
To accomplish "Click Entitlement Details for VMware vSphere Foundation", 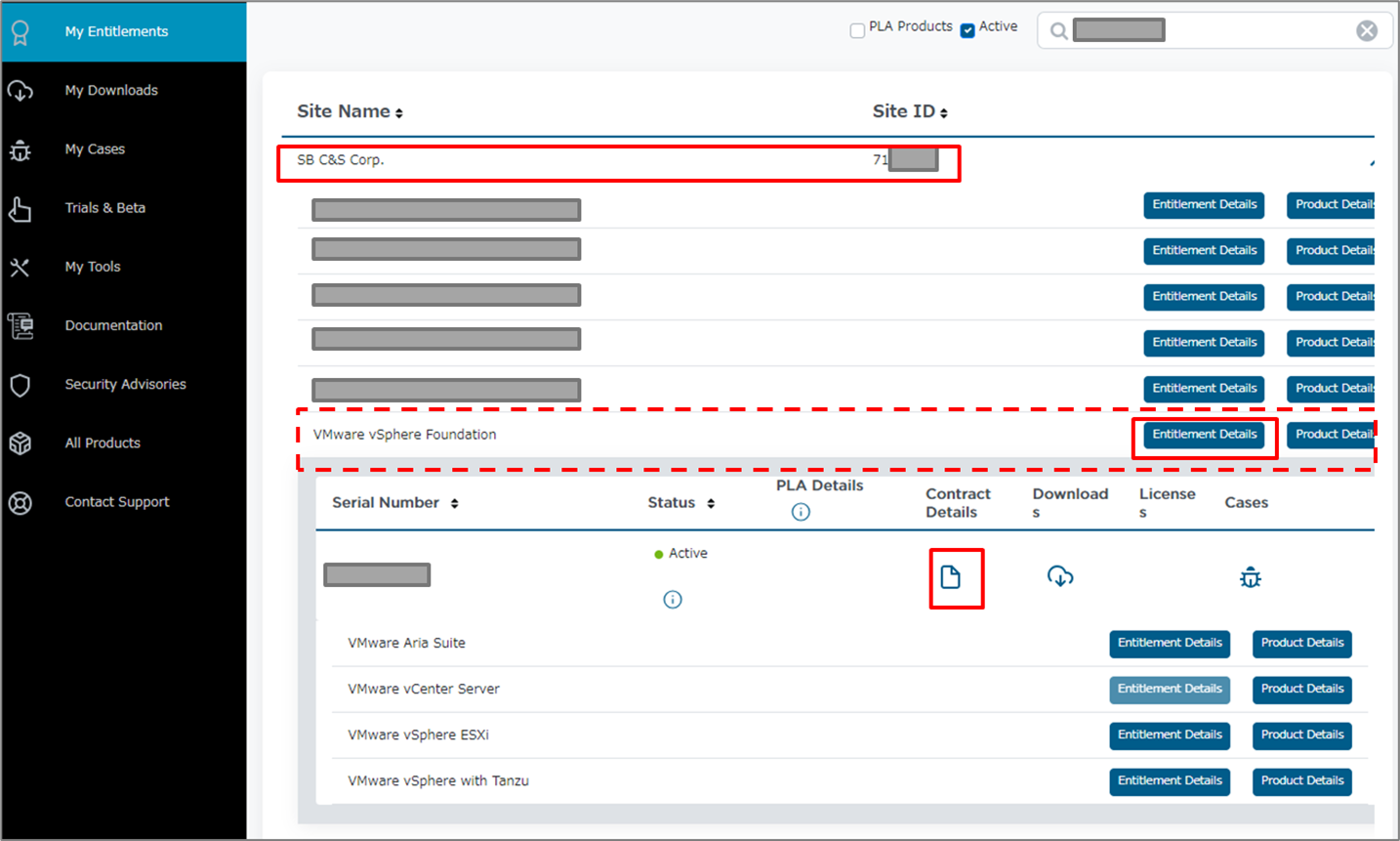I will [1204, 435].
